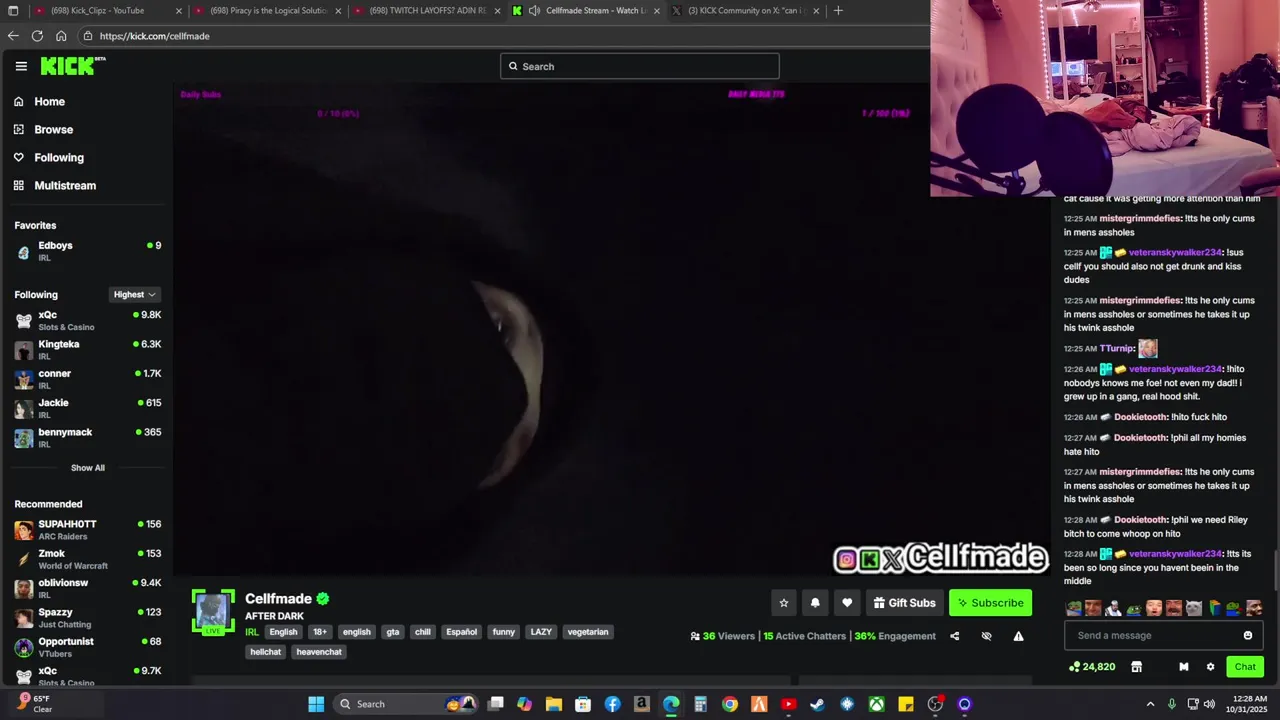The height and width of the screenshot is (720, 1280).
Task: Open recommended Spazzy channel
Action: coord(87,617)
